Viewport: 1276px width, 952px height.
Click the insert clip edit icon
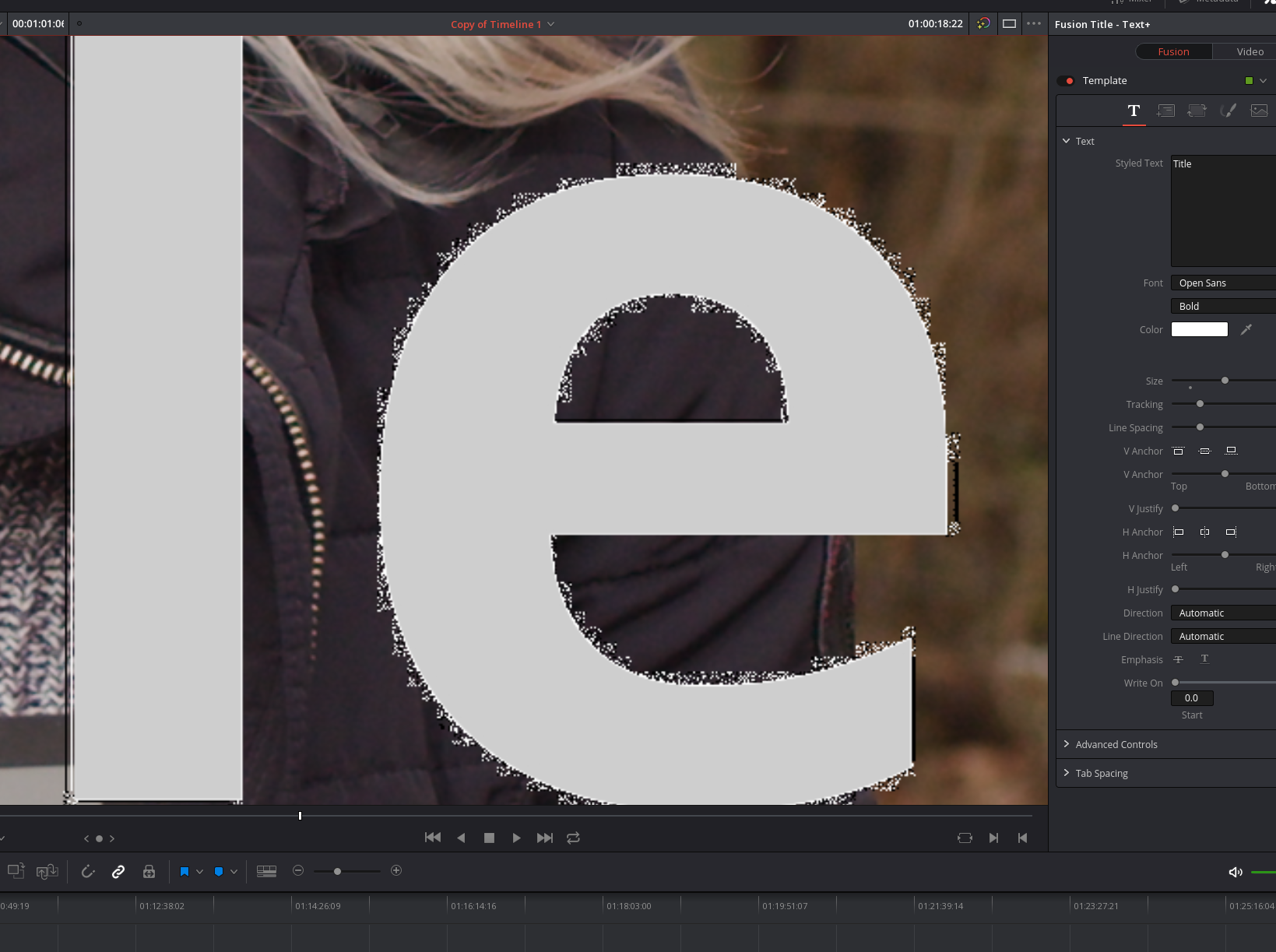click(16, 871)
